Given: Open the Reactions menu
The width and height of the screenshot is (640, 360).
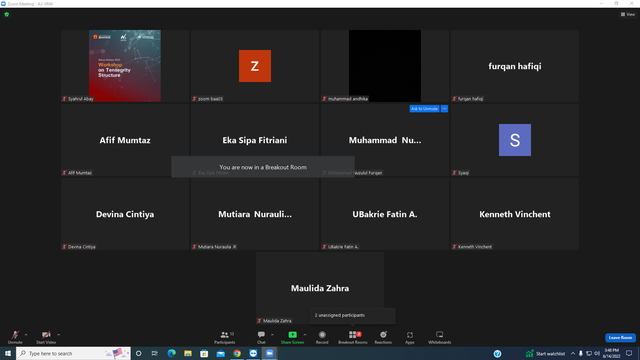Looking at the screenshot, I should click(383, 337).
